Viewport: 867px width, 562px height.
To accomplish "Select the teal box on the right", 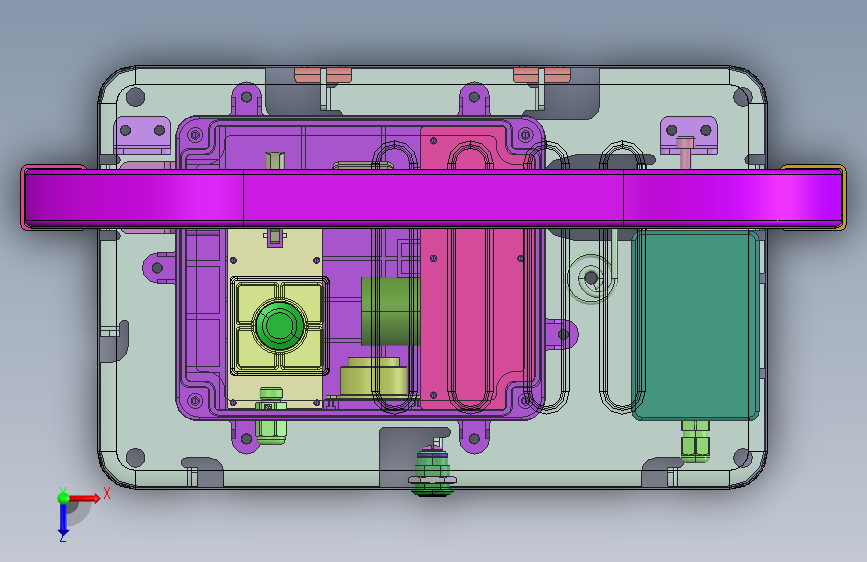I will [695, 325].
